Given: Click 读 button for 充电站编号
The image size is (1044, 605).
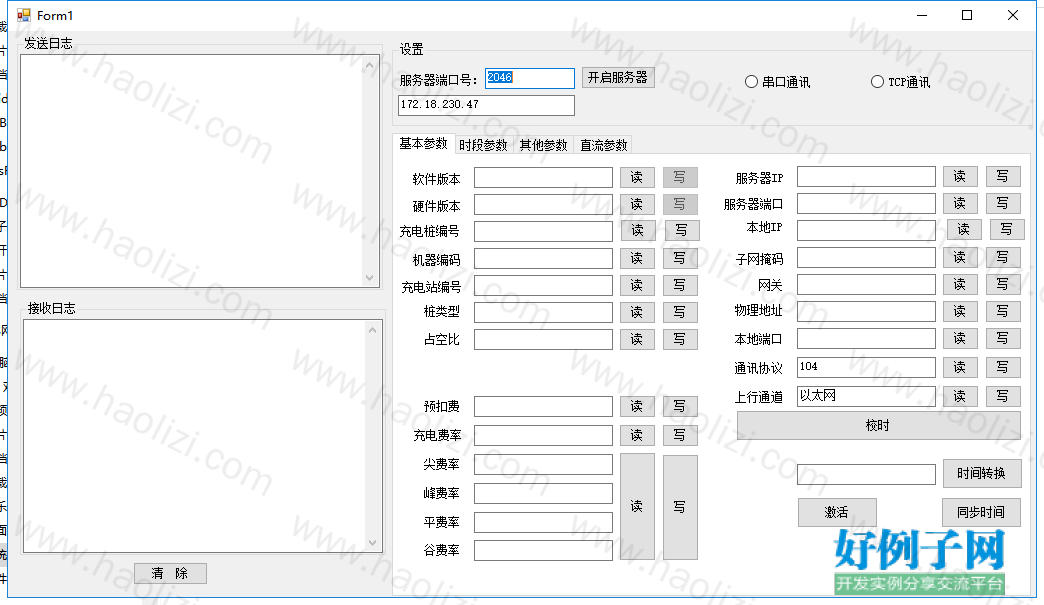Looking at the screenshot, I should [x=637, y=286].
